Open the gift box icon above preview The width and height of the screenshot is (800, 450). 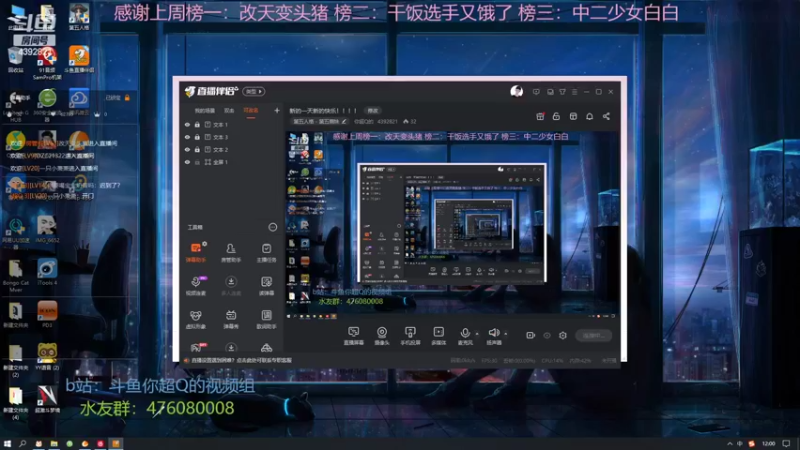(x=540, y=116)
